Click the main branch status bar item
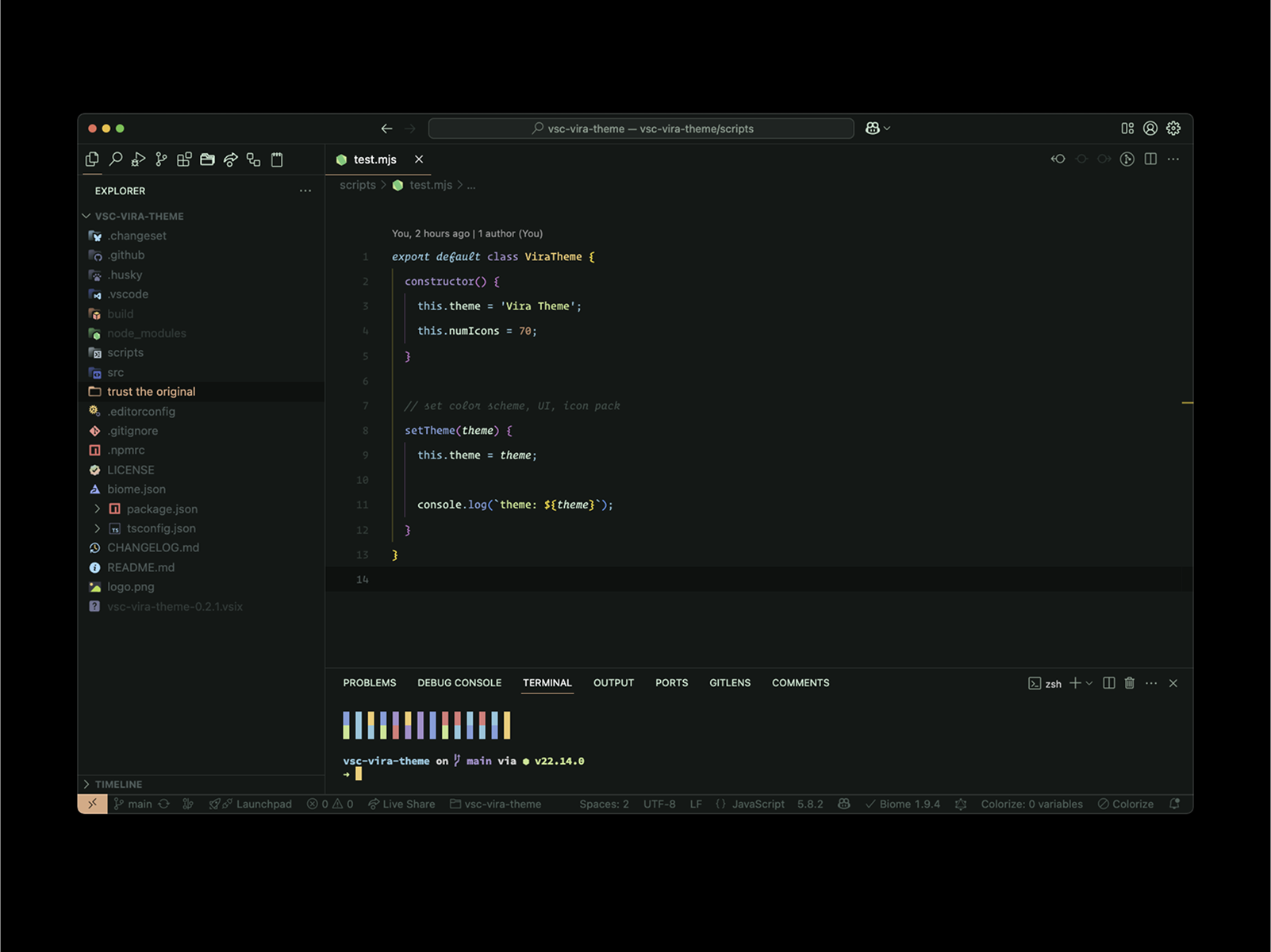This screenshot has width=1271, height=952. [x=132, y=804]
